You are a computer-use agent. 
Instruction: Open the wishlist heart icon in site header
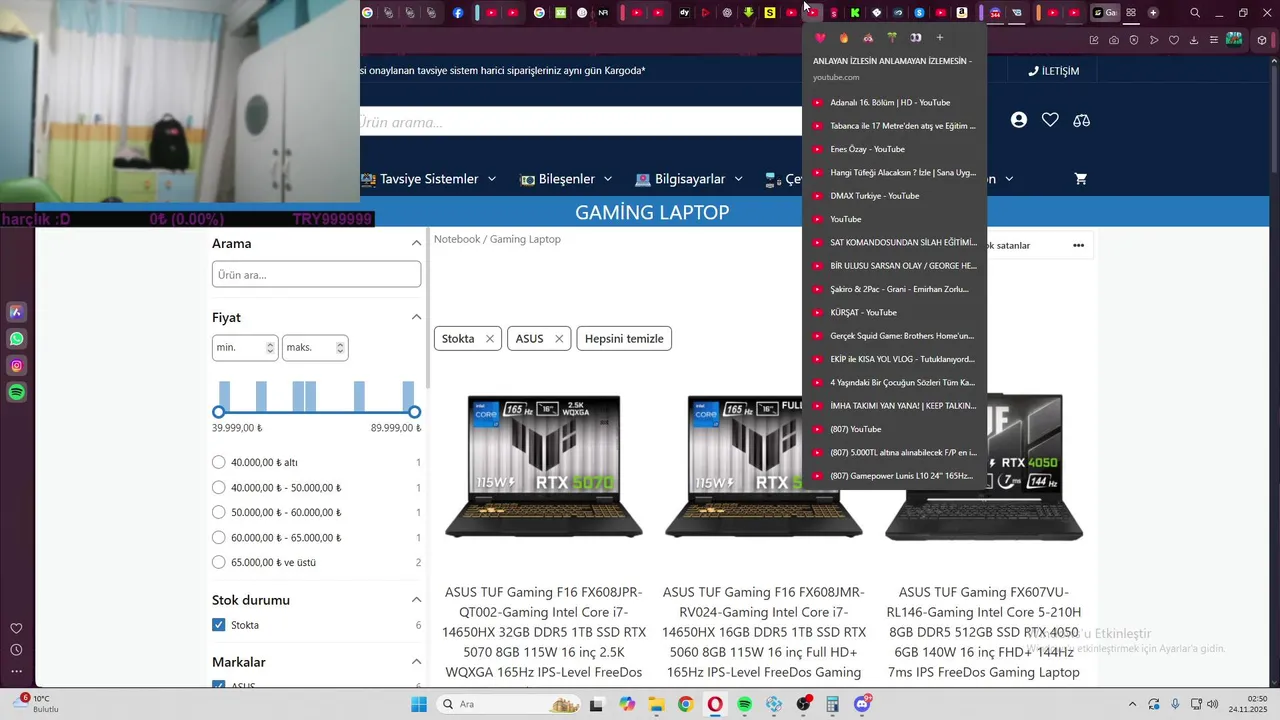[x=1050, y=120]
